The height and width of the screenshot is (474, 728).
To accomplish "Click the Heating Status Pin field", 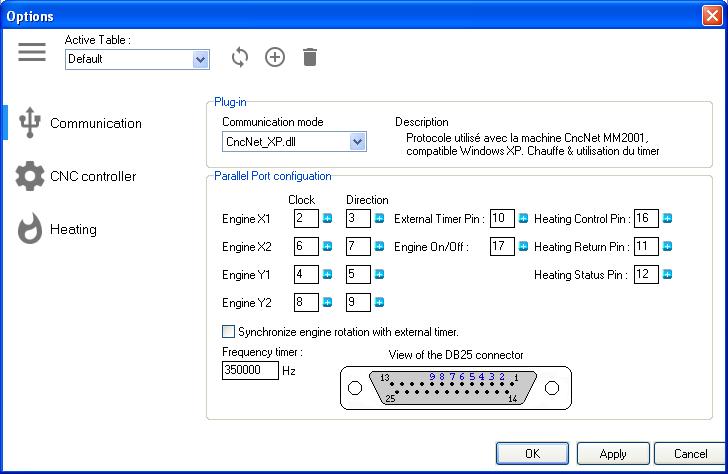I will click(646, 274).
